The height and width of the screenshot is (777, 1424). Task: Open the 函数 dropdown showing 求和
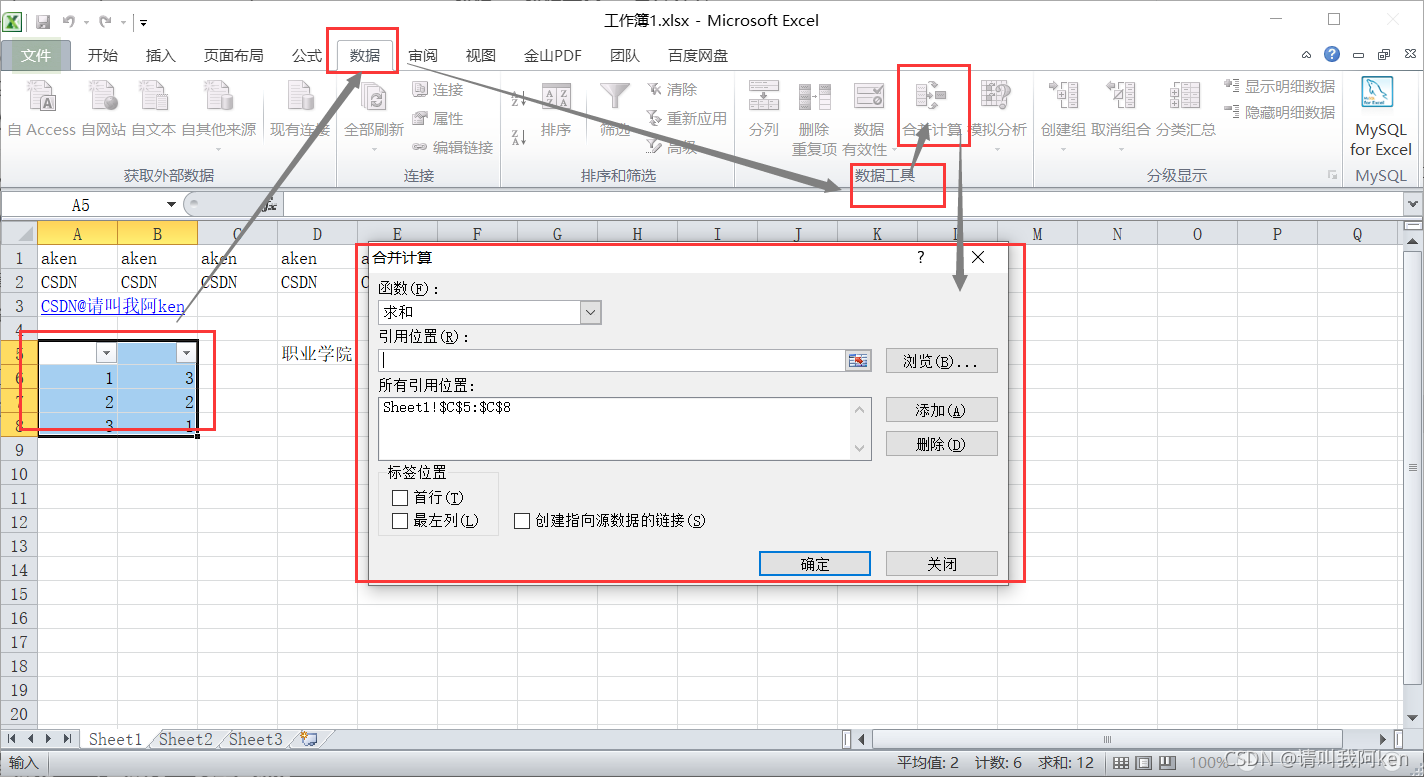coord(591,312)
